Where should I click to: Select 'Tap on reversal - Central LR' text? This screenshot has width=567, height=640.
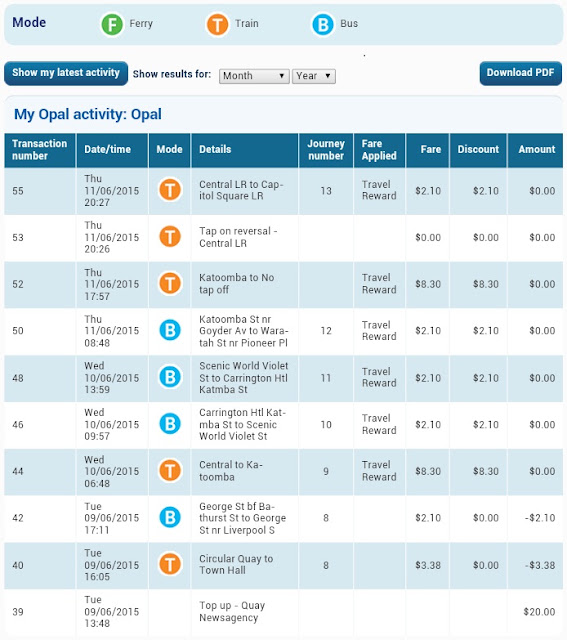pyautogui.click(x=238, y=237)
